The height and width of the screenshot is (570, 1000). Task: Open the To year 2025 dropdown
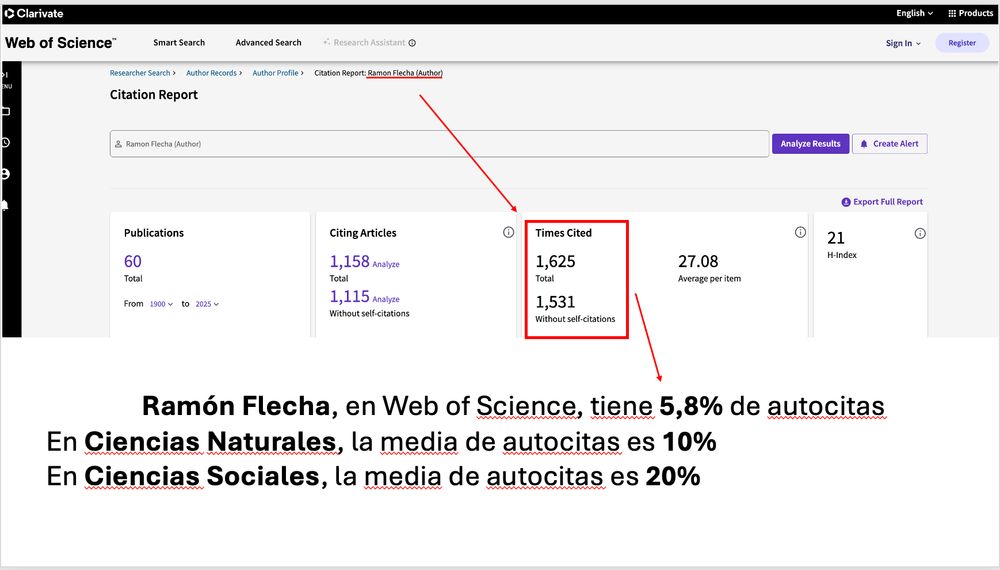207,304
